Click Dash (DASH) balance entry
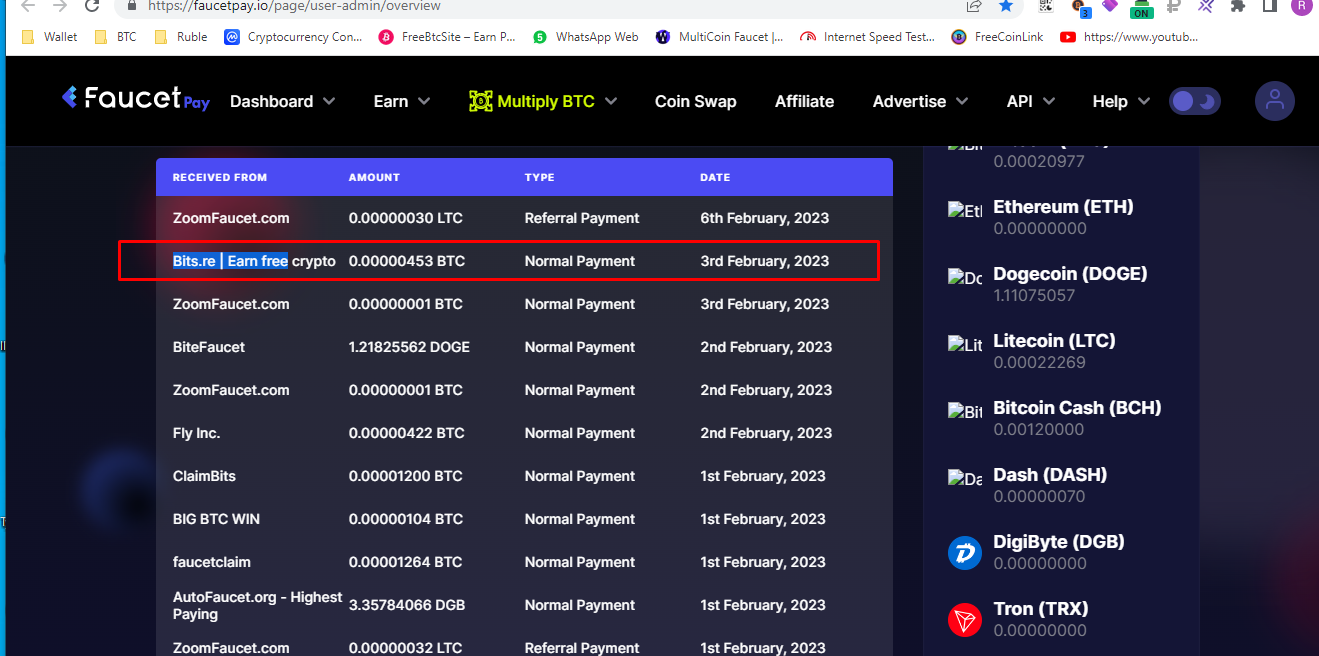Viewport: 1319px width, 656px height. (1050, 485)
